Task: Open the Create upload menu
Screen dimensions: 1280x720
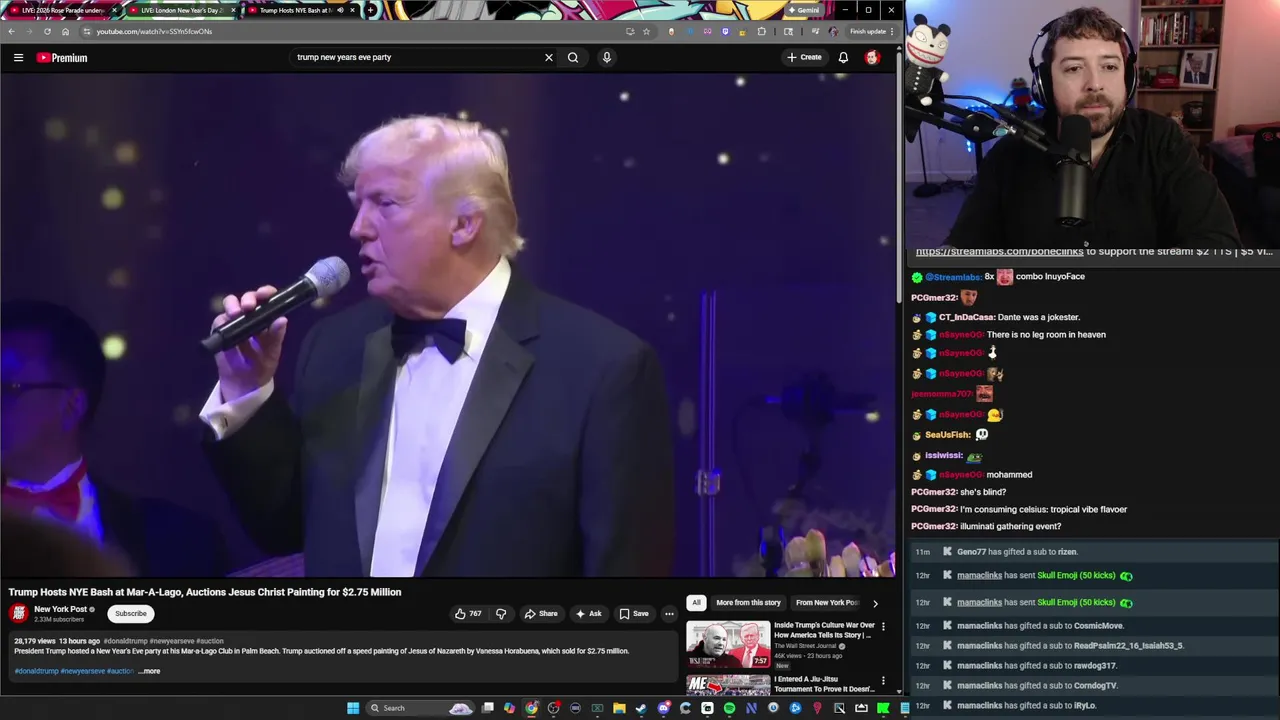Action: click(804, 57)
